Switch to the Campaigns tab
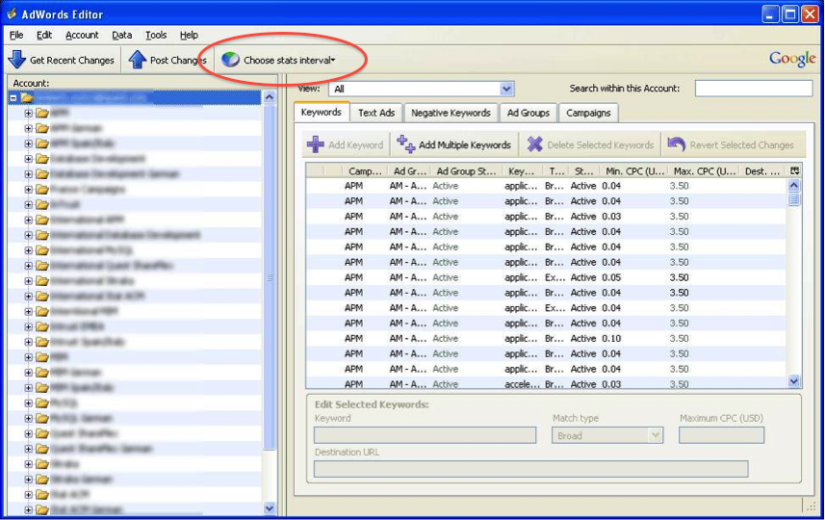 [x=588, y=113]
